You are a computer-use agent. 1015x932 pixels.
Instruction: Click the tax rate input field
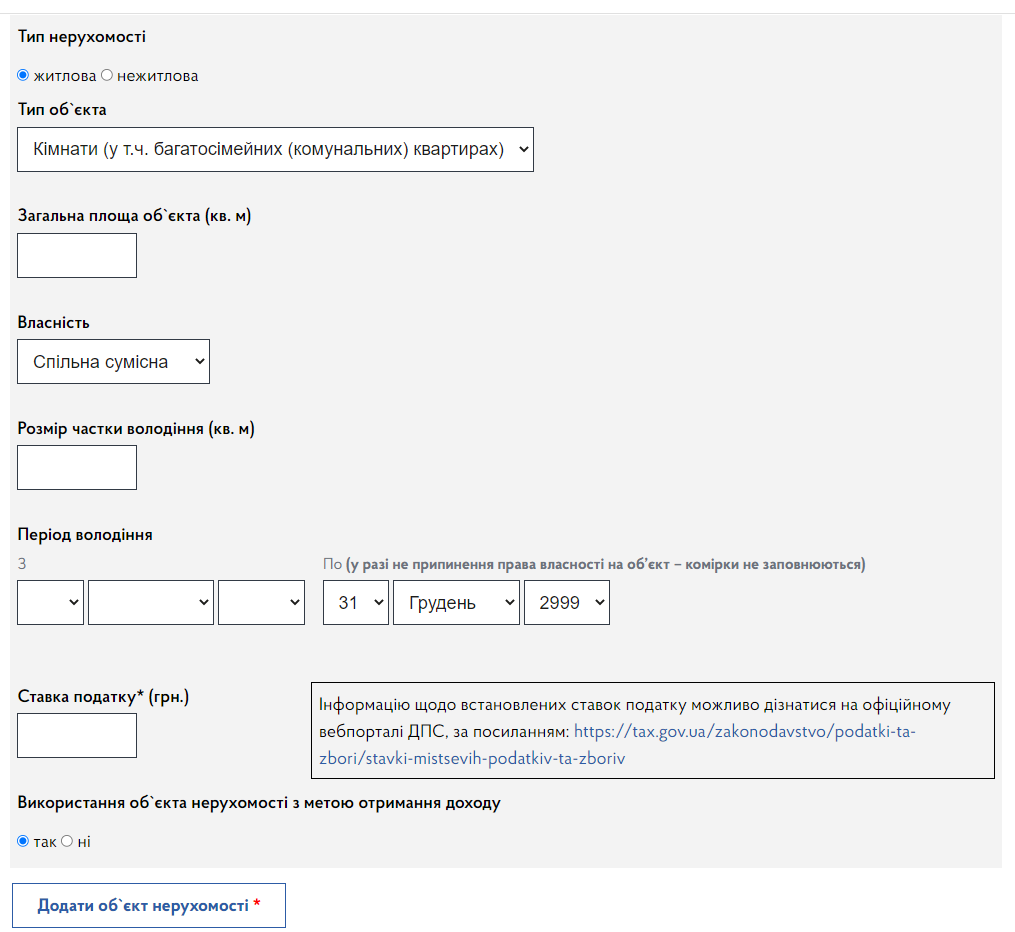(x=77, y=735)
